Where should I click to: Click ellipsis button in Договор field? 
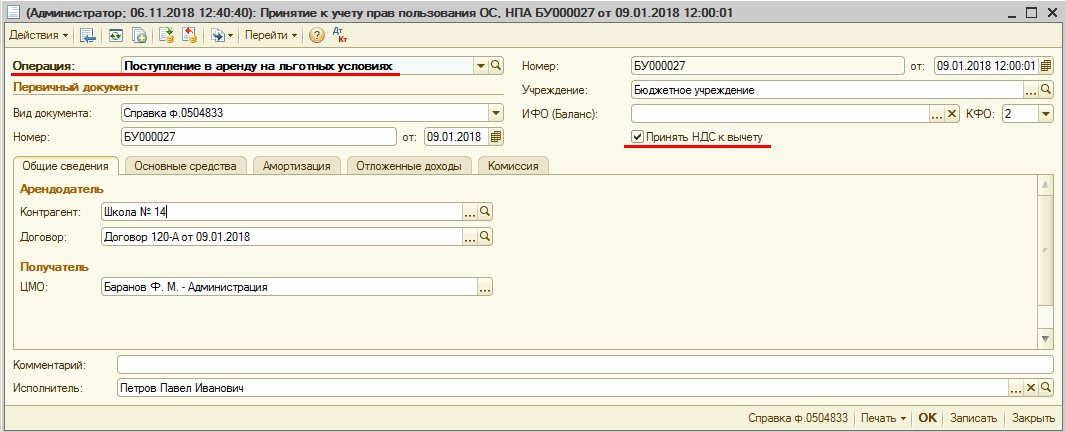pos(469,236)
